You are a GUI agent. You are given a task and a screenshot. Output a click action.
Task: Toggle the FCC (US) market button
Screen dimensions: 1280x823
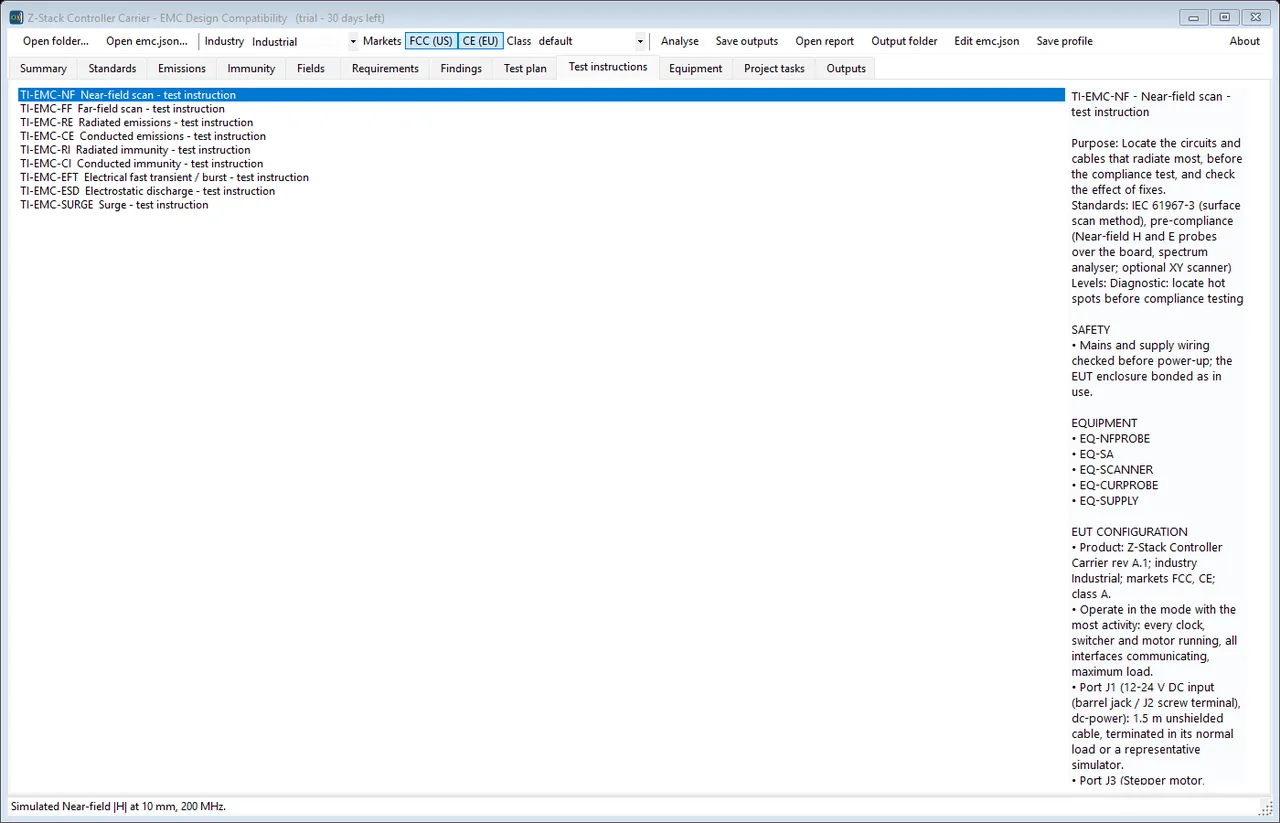(x=431, y=41)
